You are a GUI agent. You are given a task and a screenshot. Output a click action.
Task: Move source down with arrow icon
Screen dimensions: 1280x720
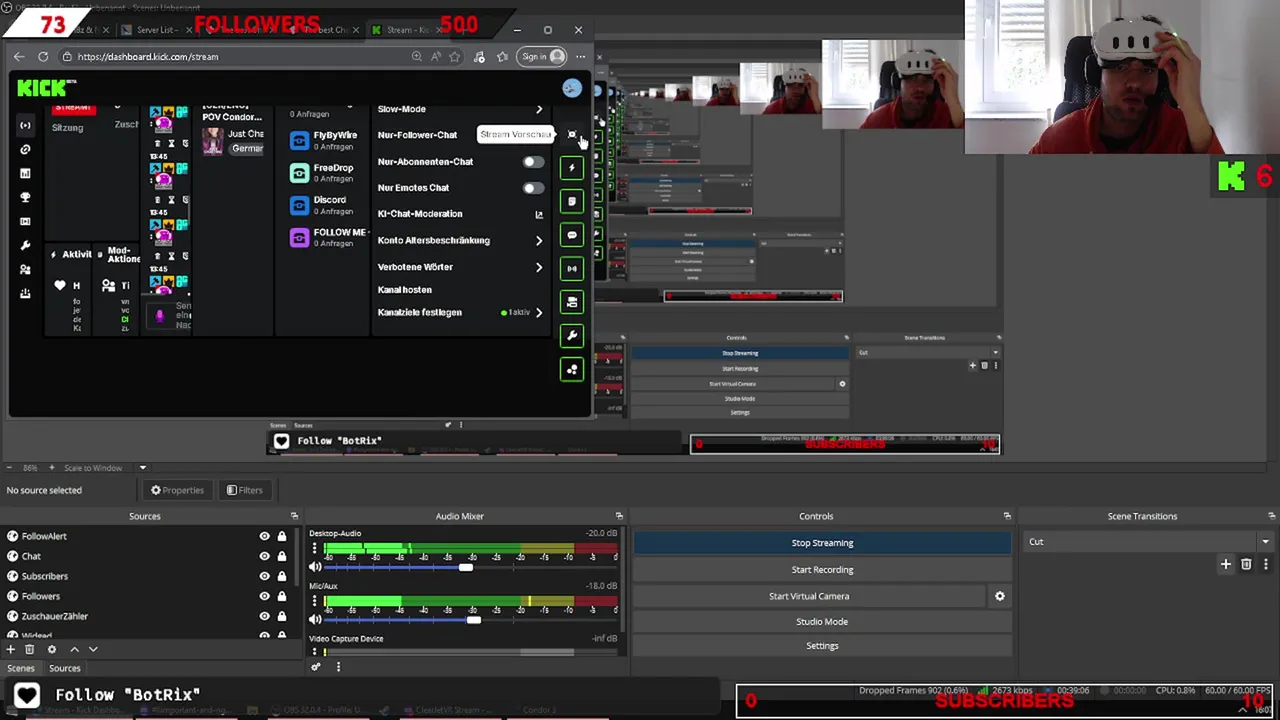tap(93, 649)
